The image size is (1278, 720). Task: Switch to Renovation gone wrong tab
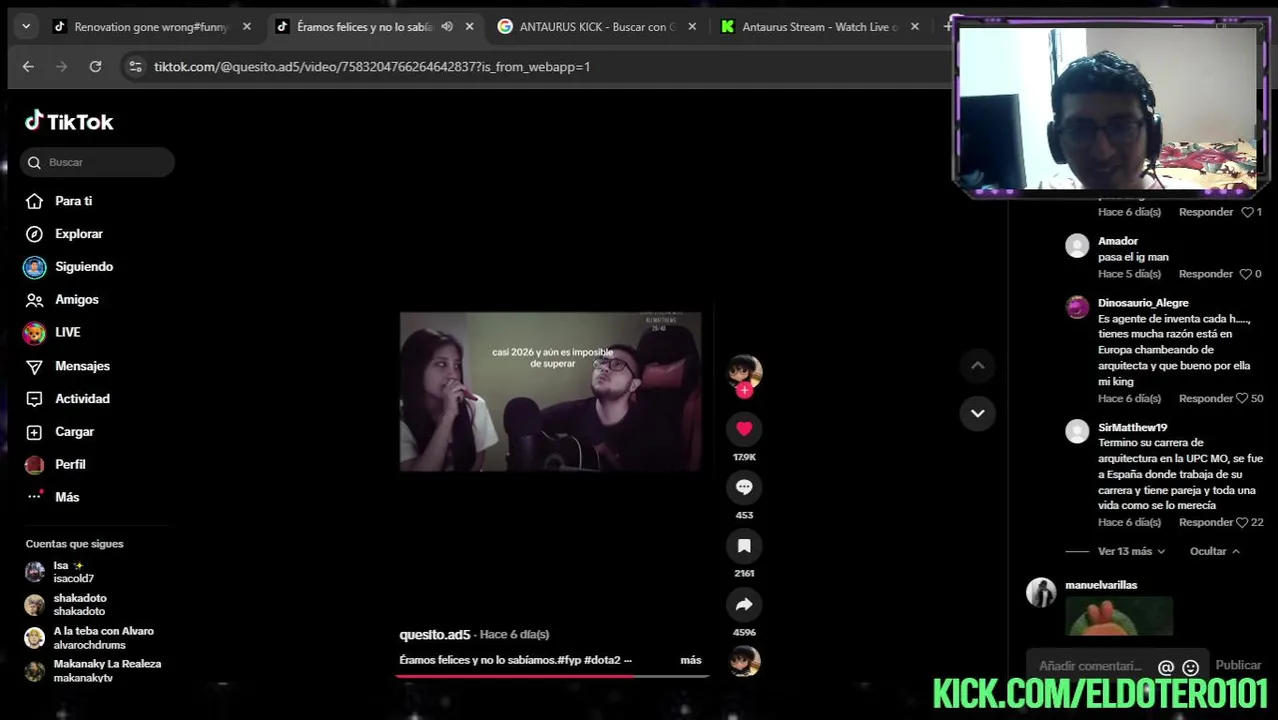pos(150,27)
